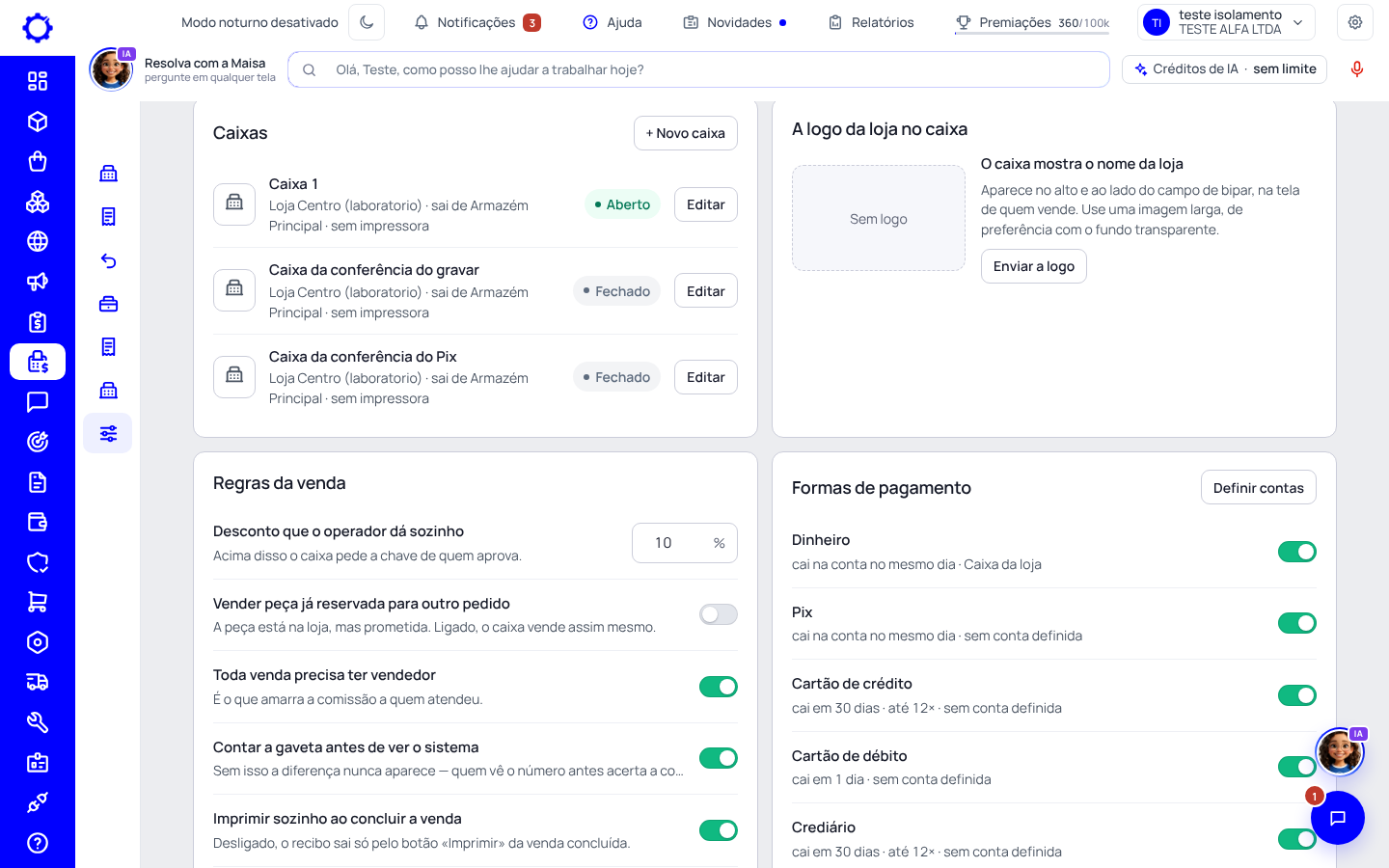Expand the 'teste isolamento' account dropdown
The height and width of the screenshot is (868, 1389).
(x=1227, y=22)
